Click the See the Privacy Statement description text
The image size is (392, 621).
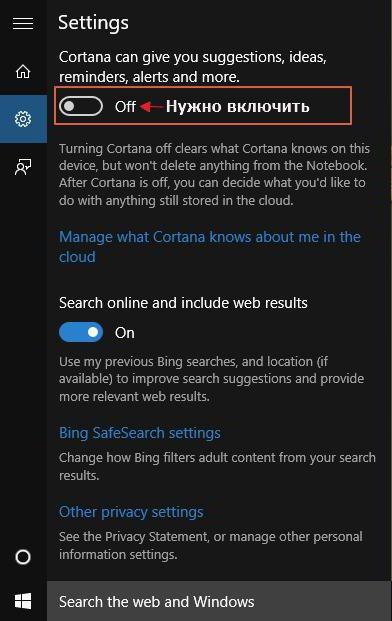pos(211,545)
